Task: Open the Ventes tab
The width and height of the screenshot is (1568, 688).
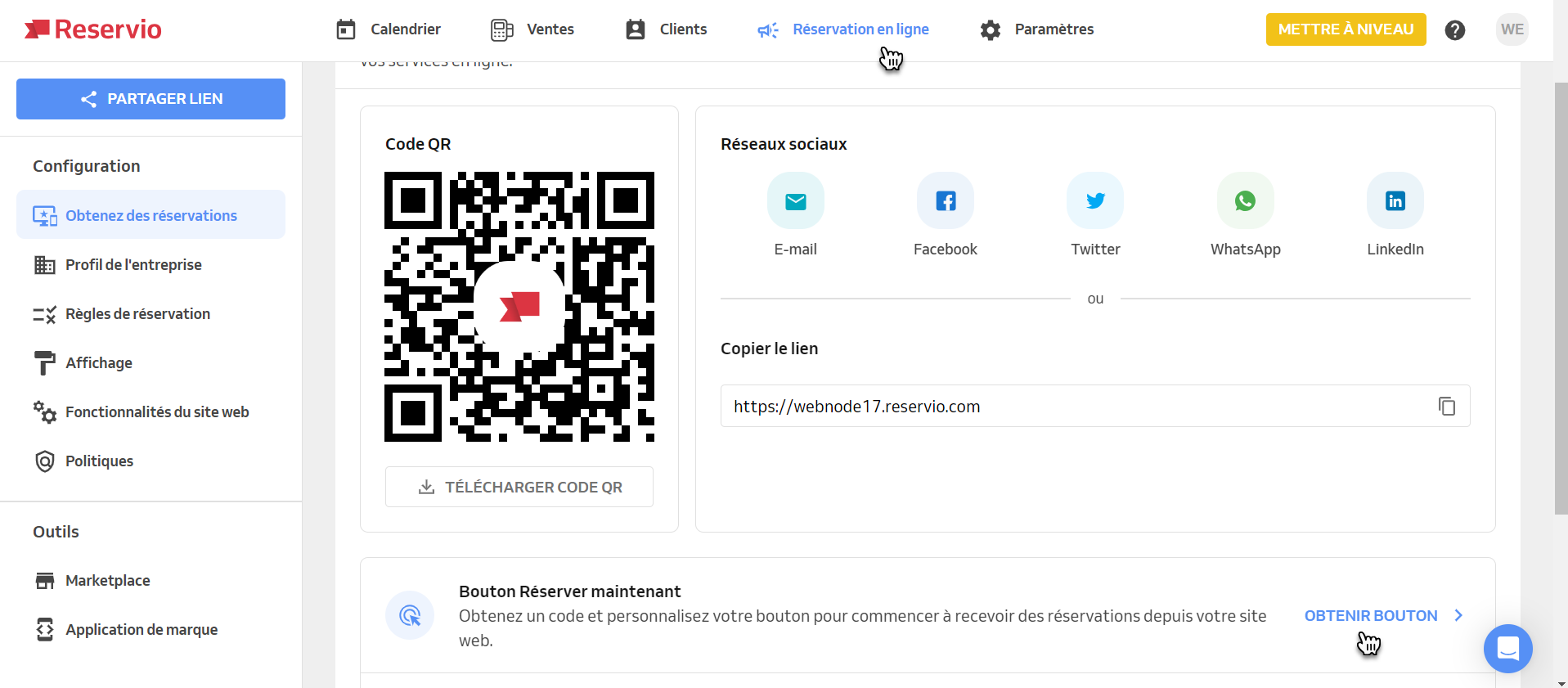Action: pos(532,29)
